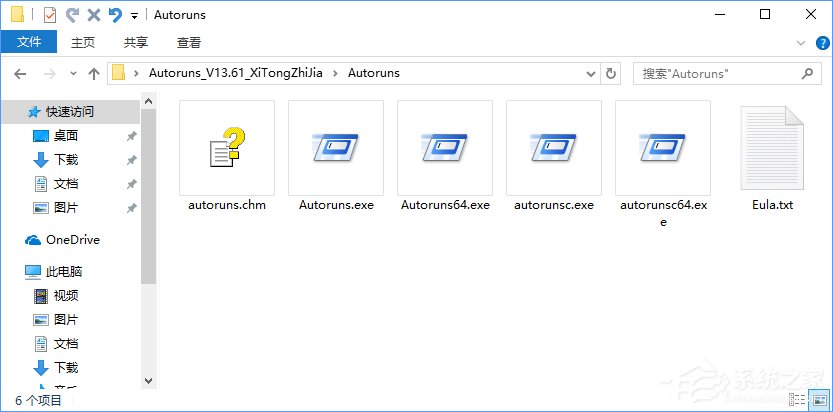833x412 pixels.
Task: Click the Autoruns64.exe file name label
Action: [x=445, y=205]
